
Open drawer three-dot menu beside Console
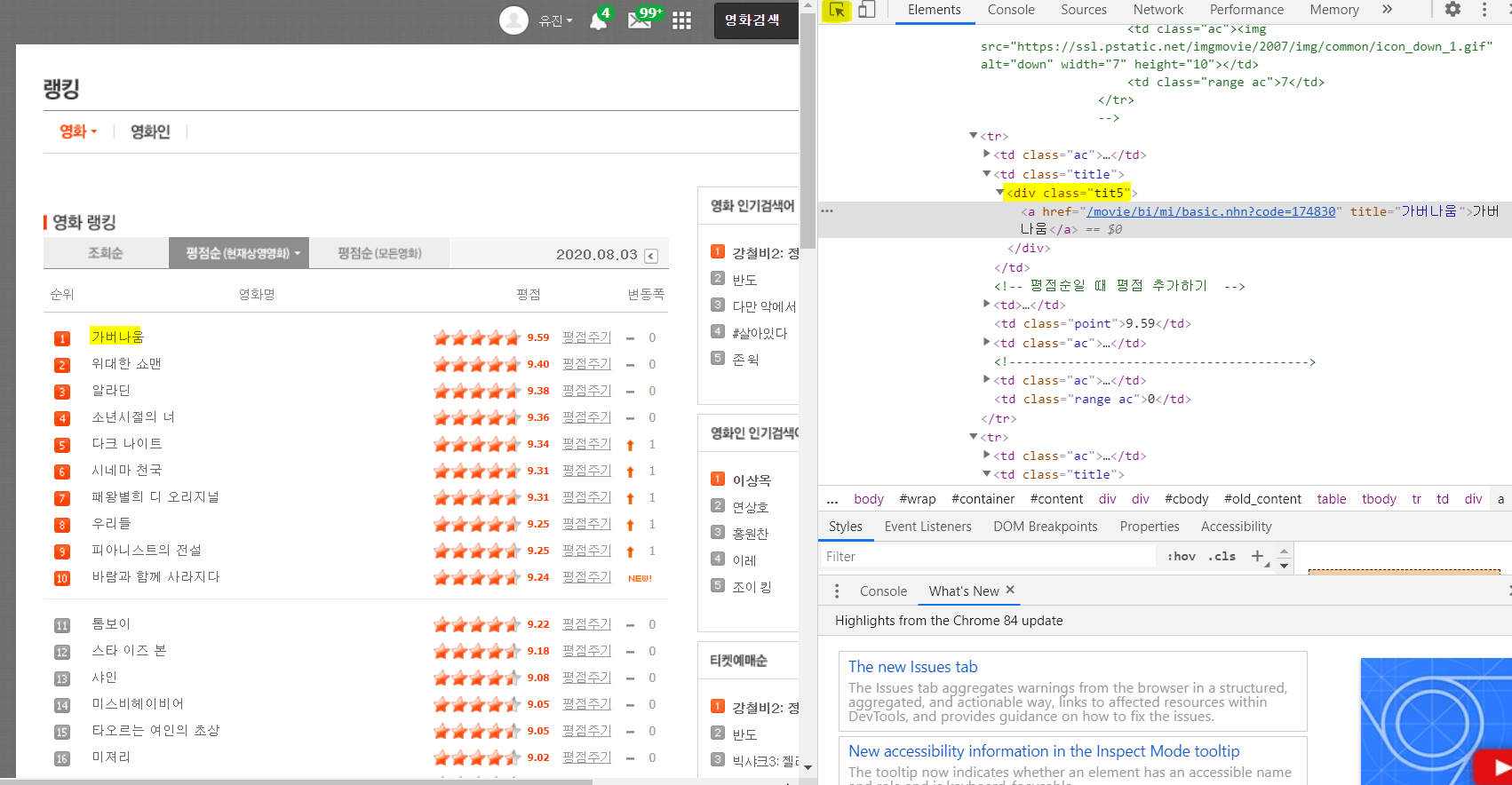point(836,591)
